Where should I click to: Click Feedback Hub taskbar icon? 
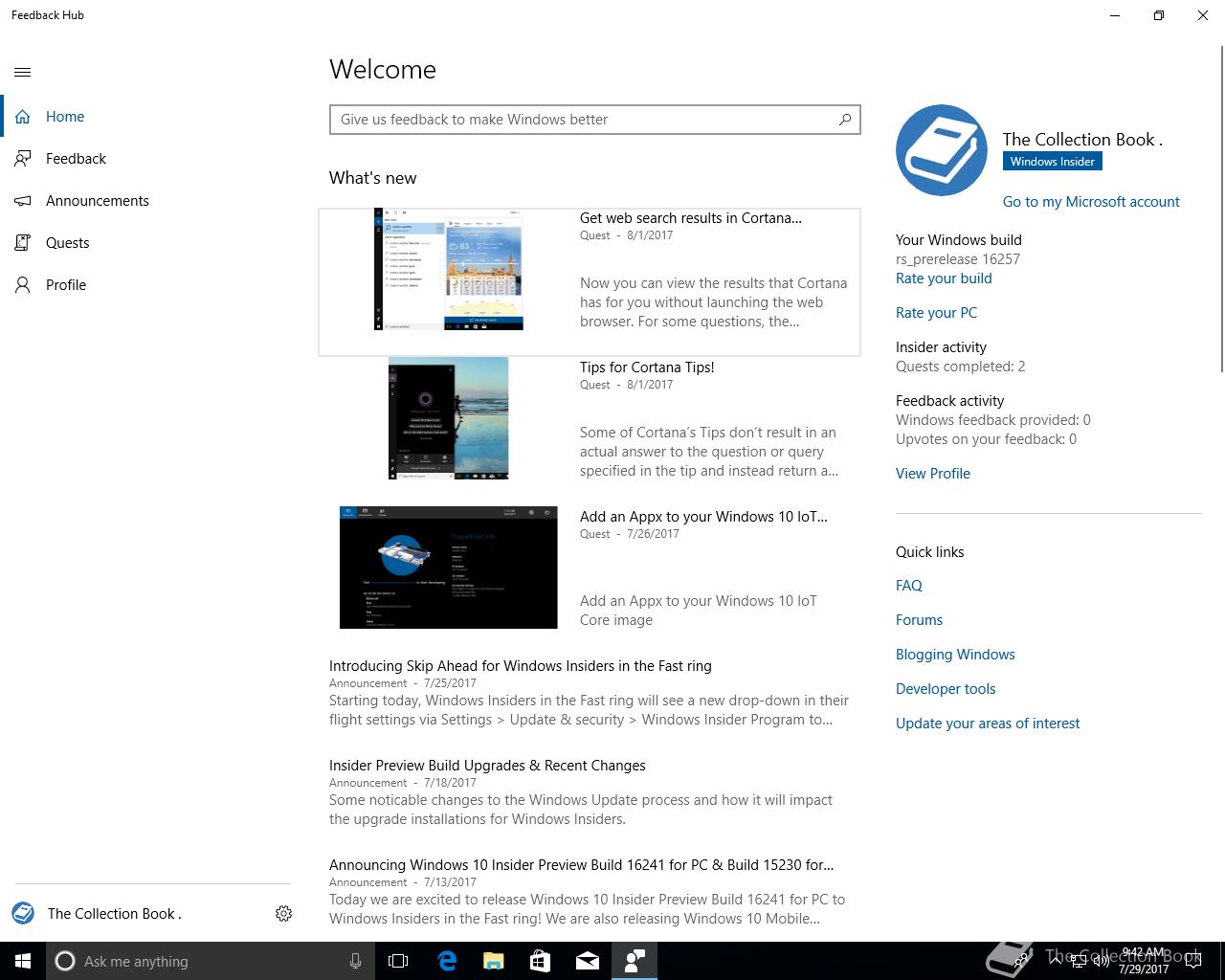click(635, 961)
